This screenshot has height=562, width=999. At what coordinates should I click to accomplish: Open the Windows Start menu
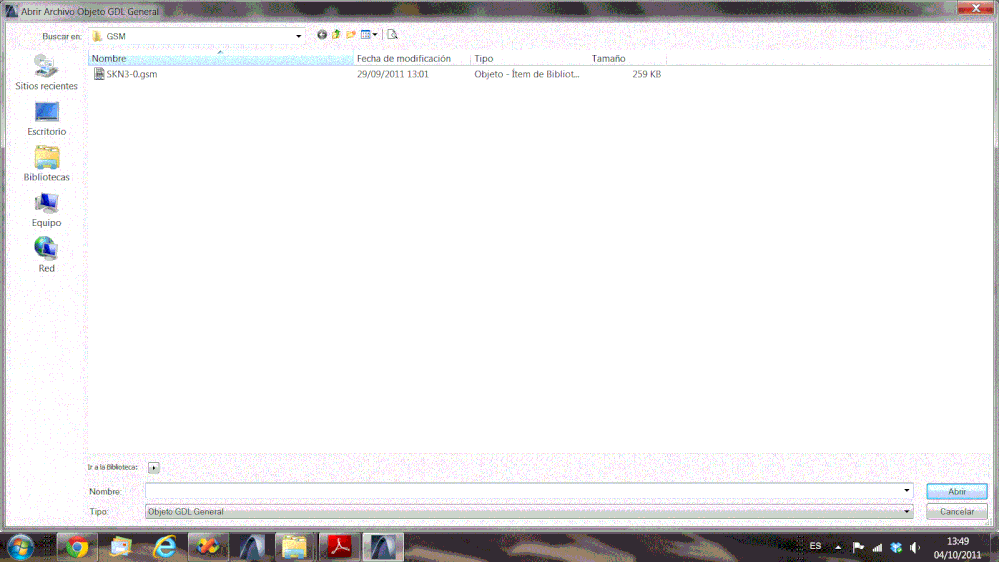click(20, 547)
